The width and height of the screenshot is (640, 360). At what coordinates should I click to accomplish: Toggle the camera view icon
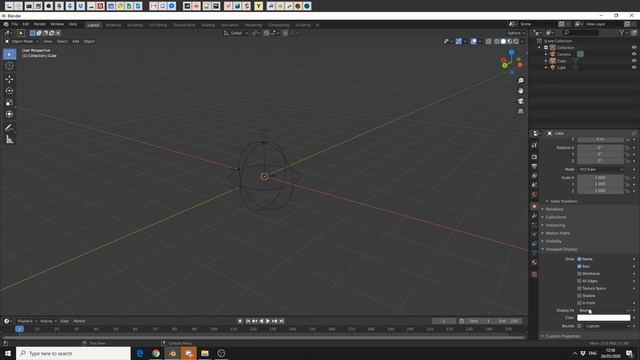[520, 101]
